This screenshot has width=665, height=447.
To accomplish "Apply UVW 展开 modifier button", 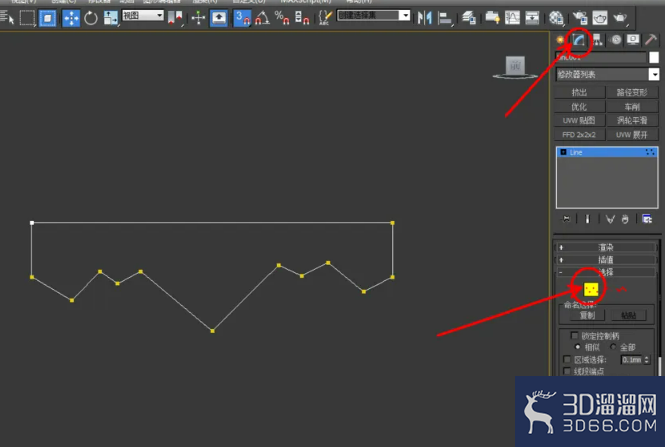I will pos(632,134).
